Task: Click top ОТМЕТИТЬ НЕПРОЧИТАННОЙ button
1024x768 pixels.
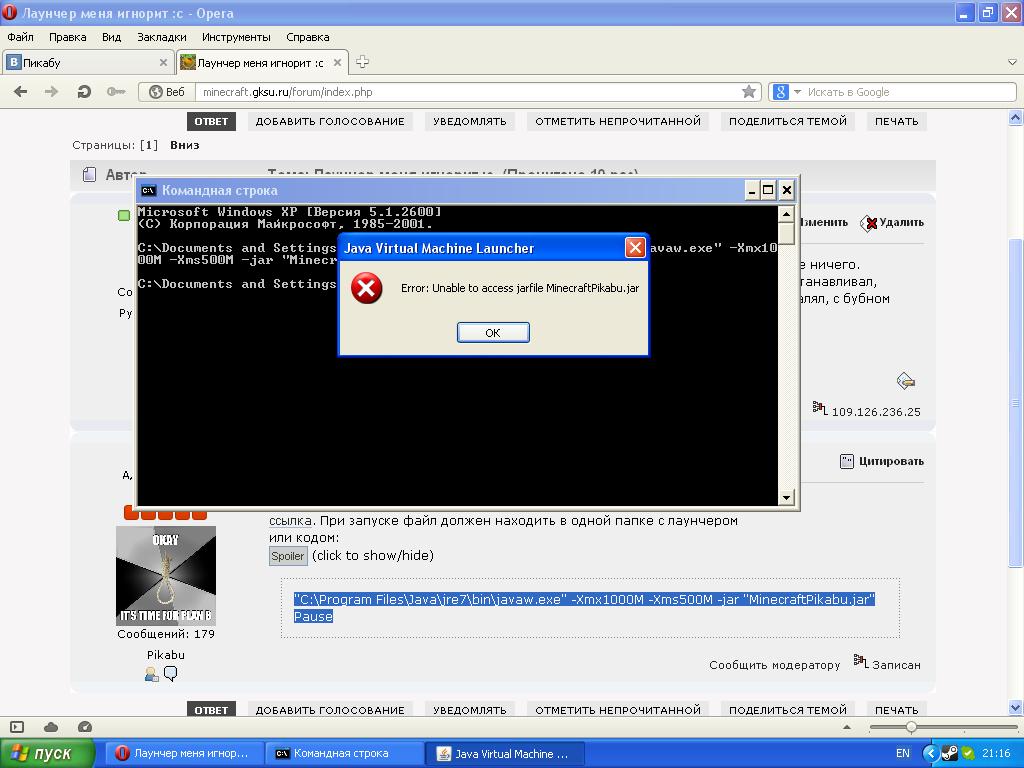Action: [x=618, y=121]
